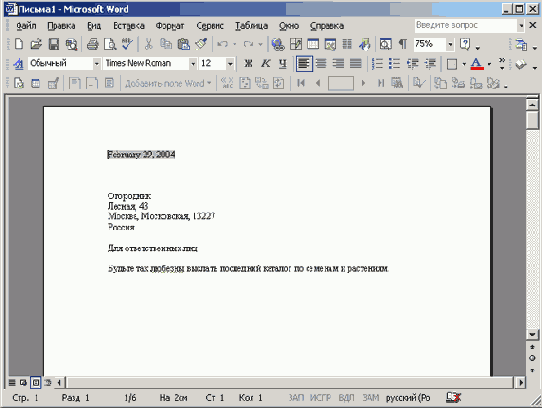Toggle show paragraph marks (¶)

click(402, 44)
